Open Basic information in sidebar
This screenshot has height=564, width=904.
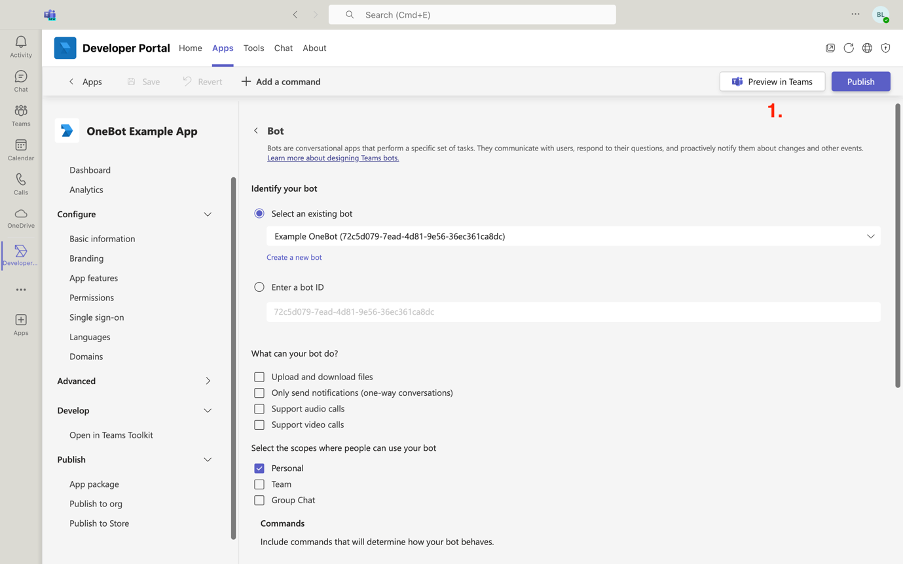pos(102,239)
